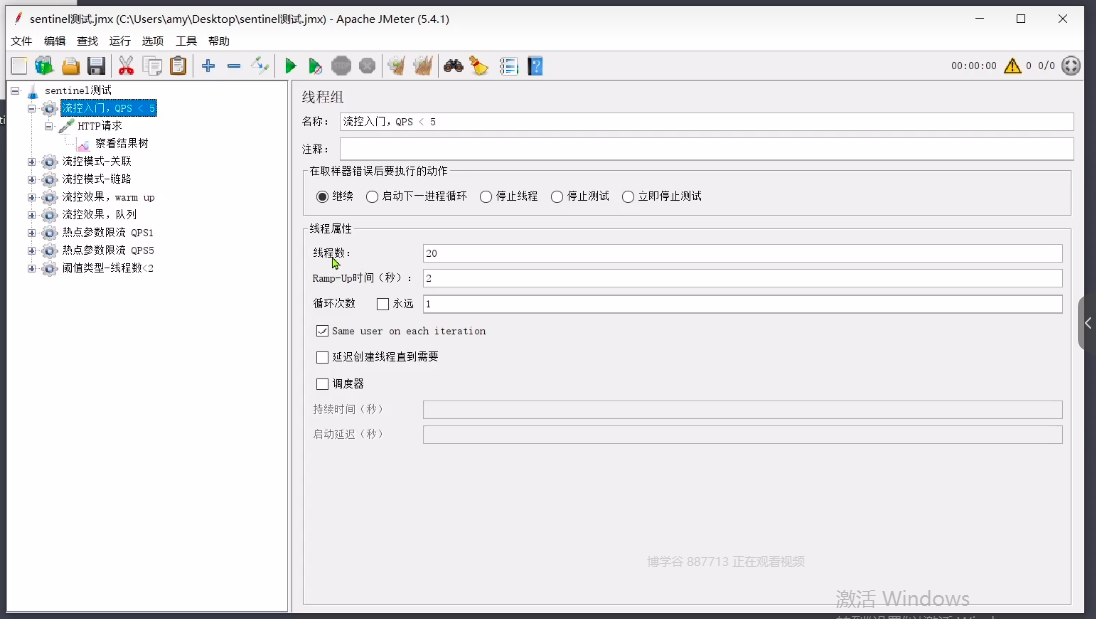Expand the 流控效果, 队列 thread group
The width and height of the screenshot is (1096, 619).
point(31,215)
